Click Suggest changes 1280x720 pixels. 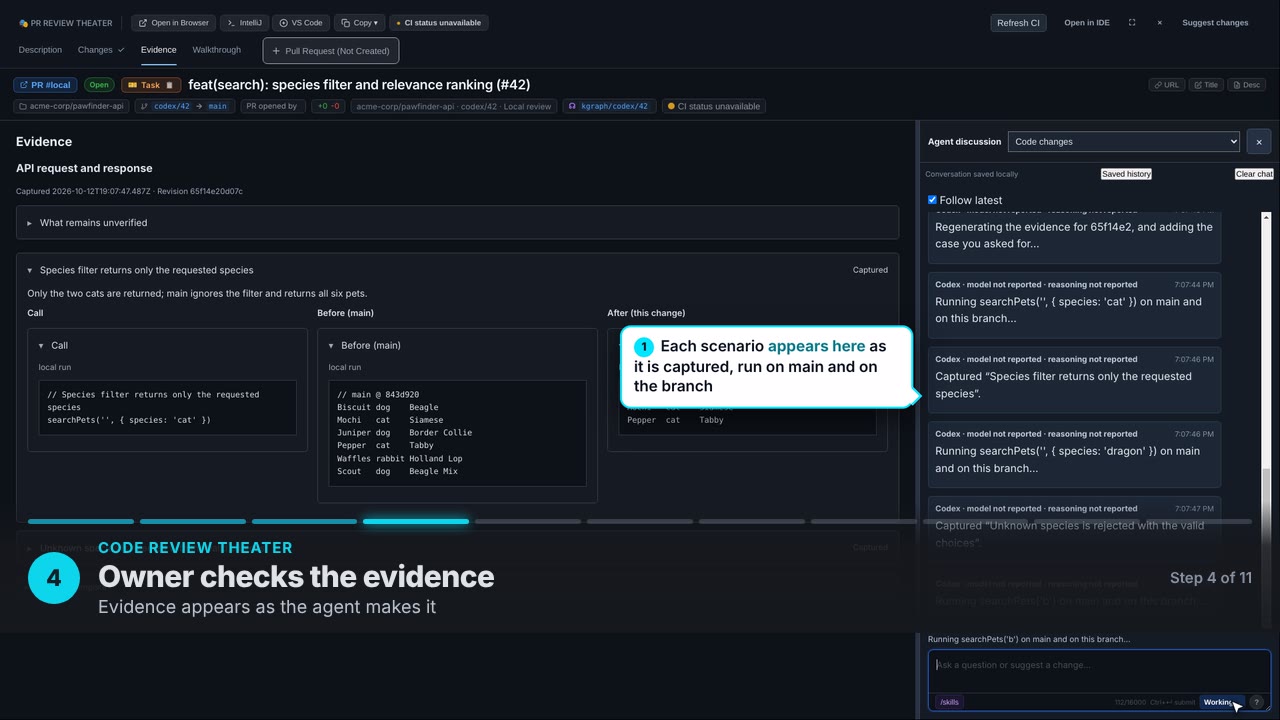[1215, 23]
